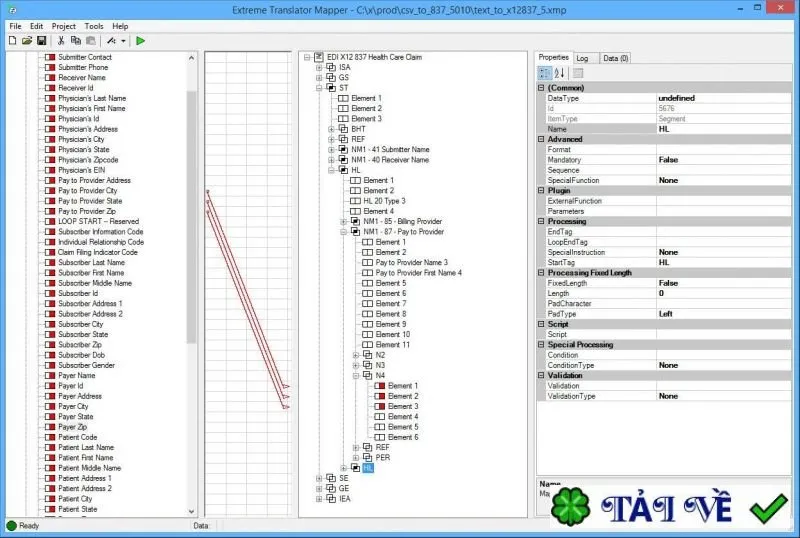This screenshot has width=800, height=538.
Task: Collapse the EDI X12 837 root node
Action: pos(307,57)
